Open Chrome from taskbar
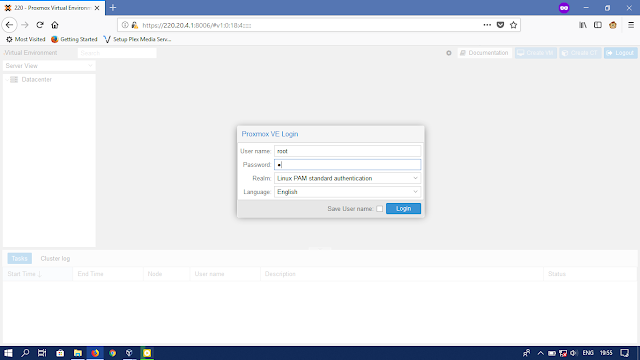 click(112, 353)
